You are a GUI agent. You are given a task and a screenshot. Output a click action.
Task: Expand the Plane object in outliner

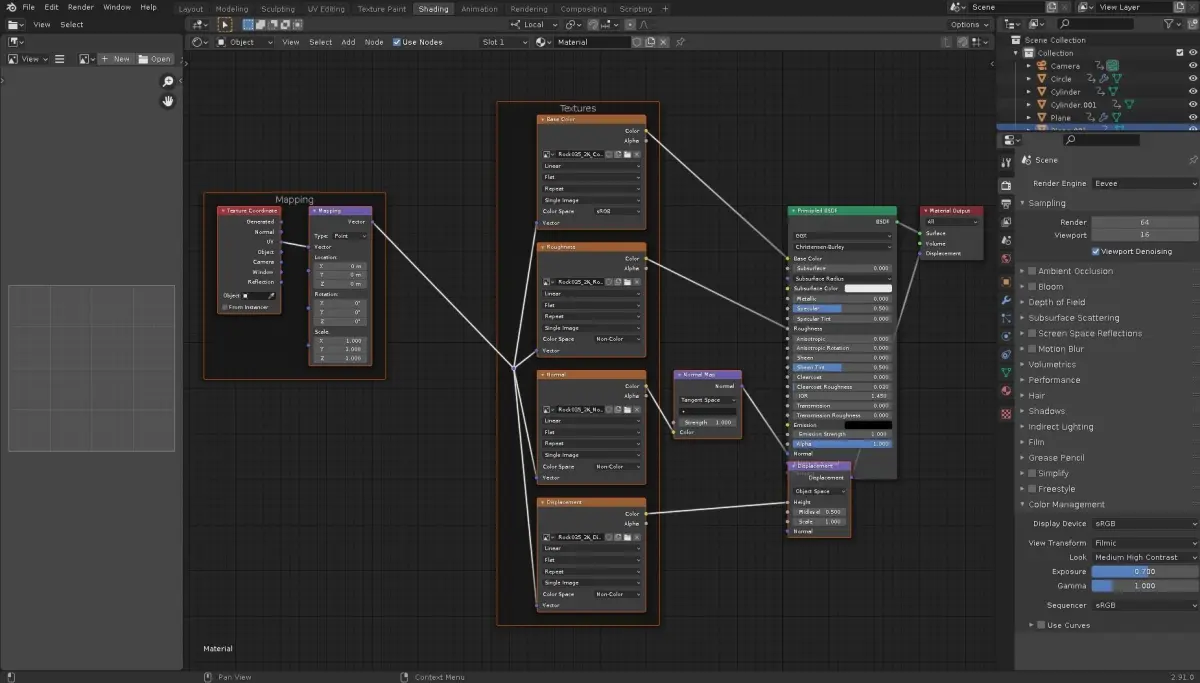(1029, 117)
